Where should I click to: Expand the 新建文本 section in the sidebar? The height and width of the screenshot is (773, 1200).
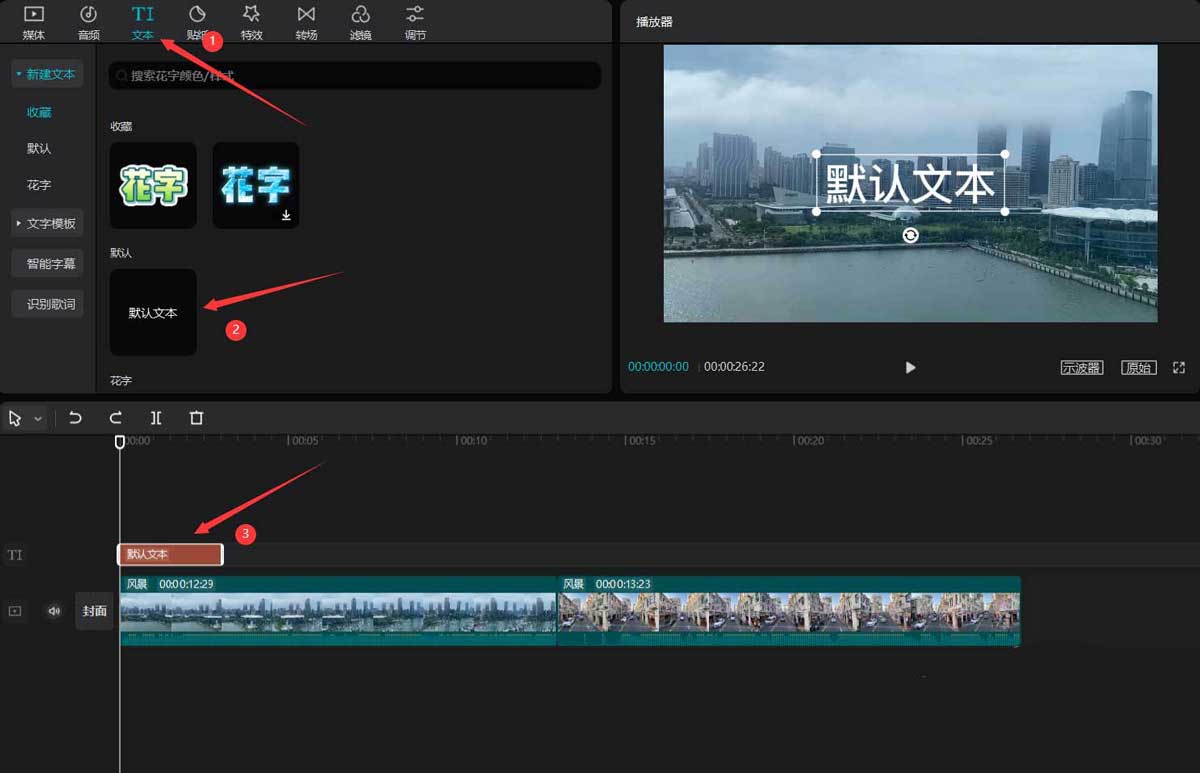pyautogui.click(x=47, y=73)
